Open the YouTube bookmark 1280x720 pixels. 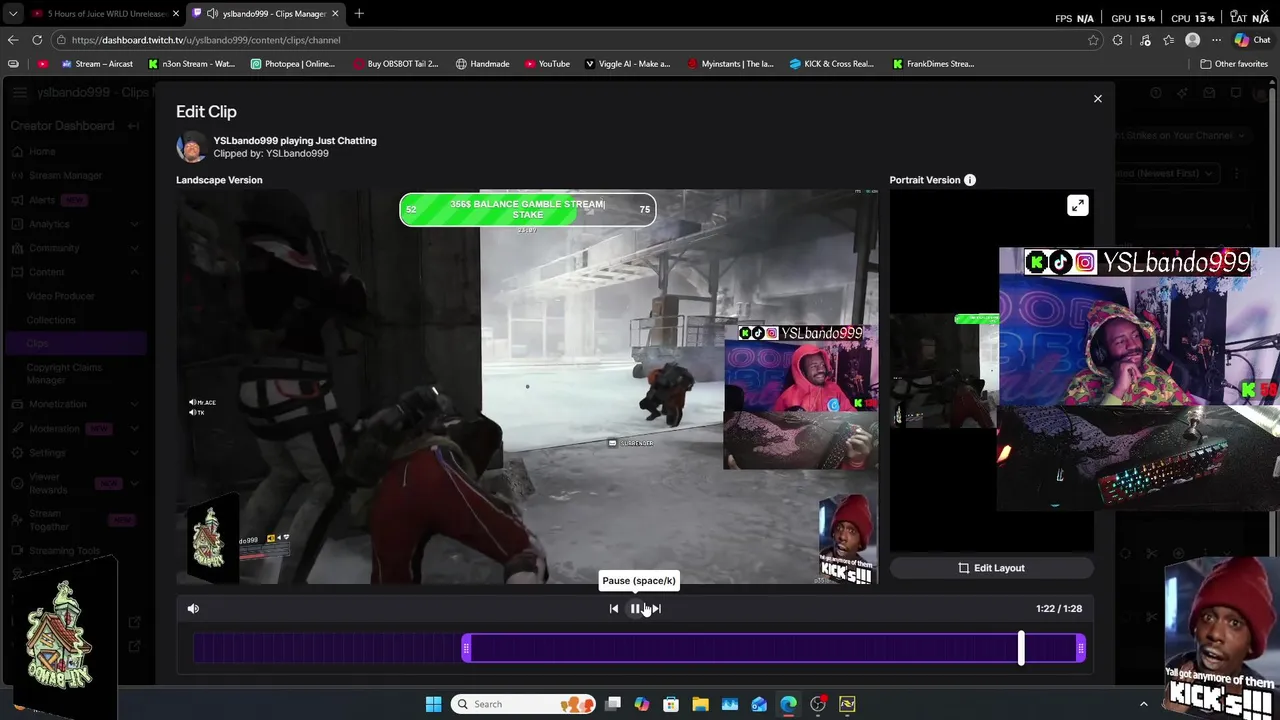(x=547, y=64)
